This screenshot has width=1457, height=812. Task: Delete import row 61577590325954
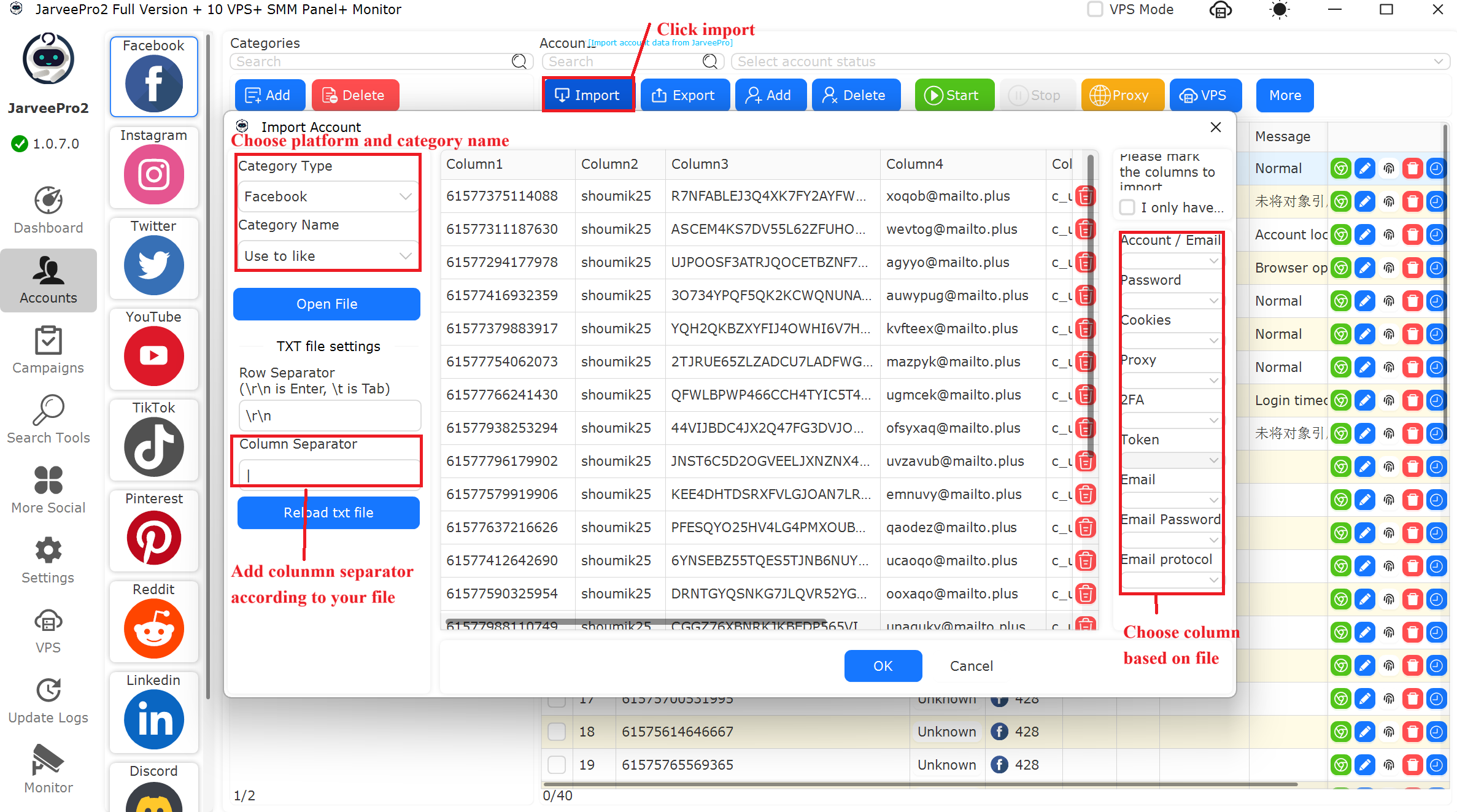tap(1086, 594)
